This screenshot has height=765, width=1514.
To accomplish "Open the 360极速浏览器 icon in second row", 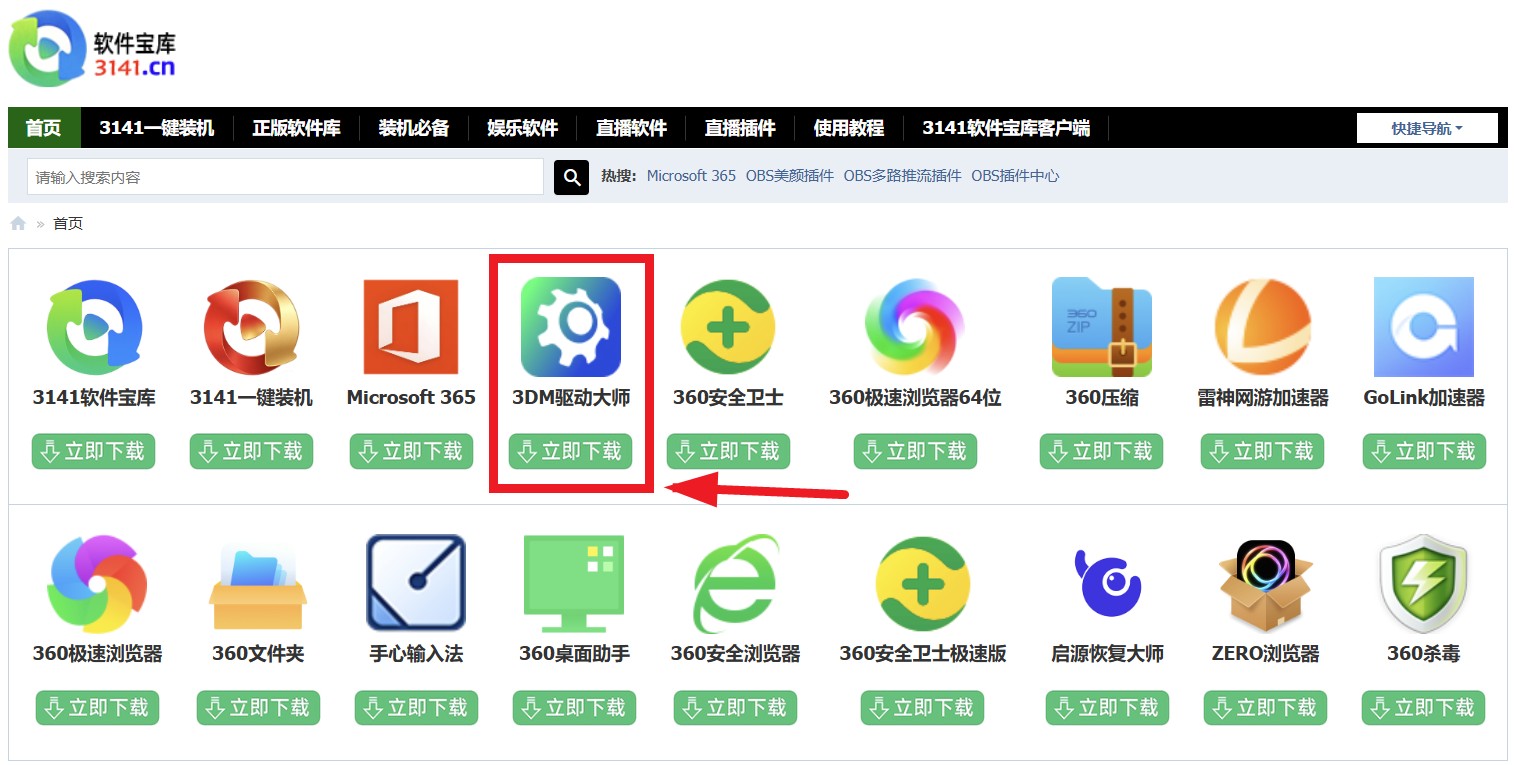I will click(x=97, y=584).
